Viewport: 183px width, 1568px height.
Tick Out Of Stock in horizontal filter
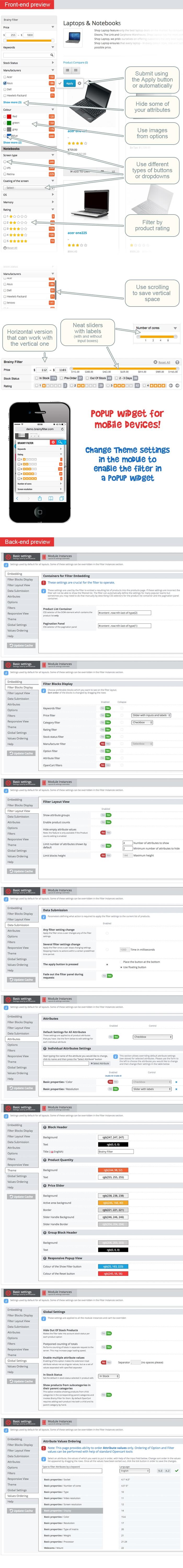87,378
